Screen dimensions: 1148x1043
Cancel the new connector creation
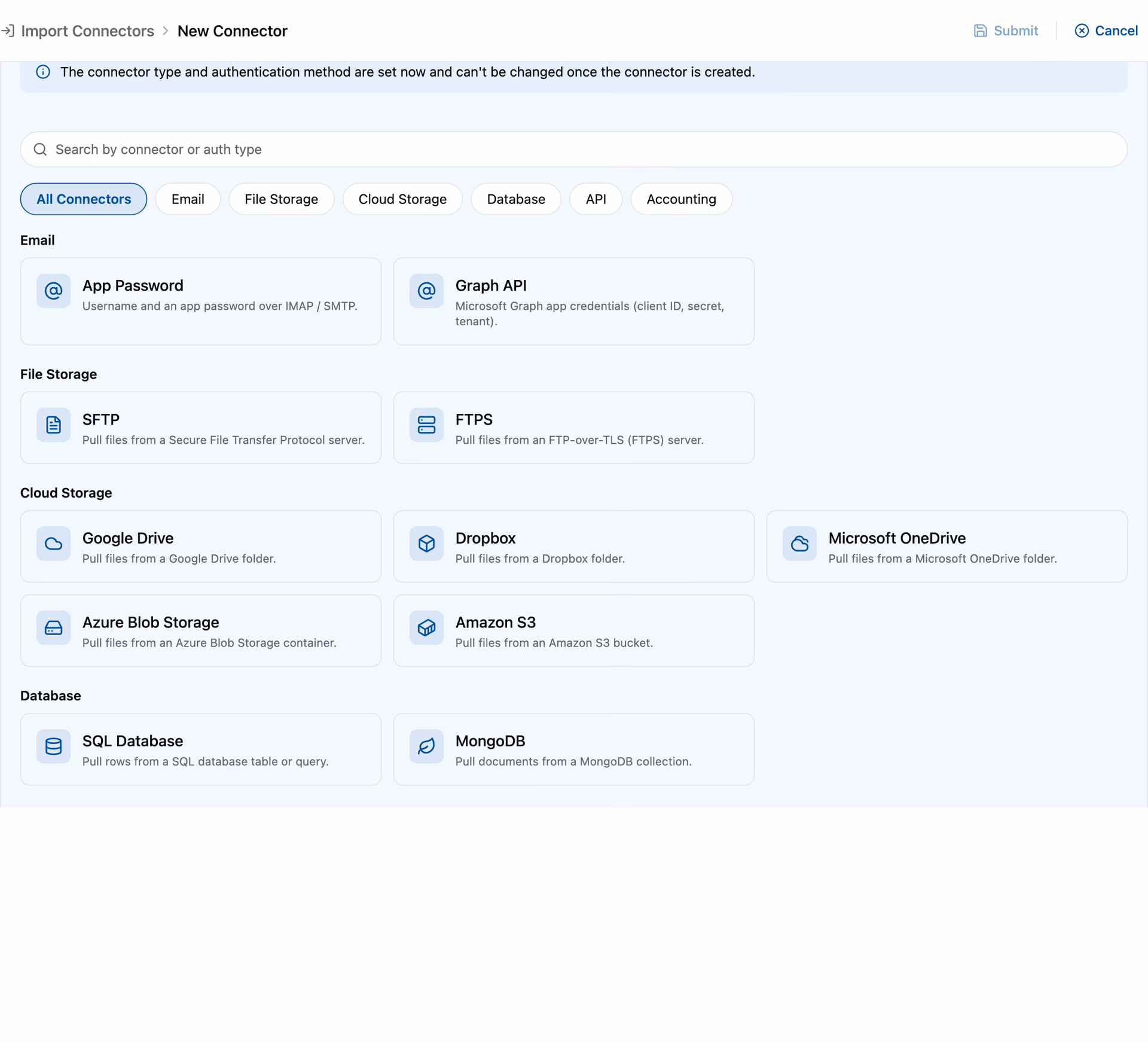pyautogui.click(x=1106, y=31)
